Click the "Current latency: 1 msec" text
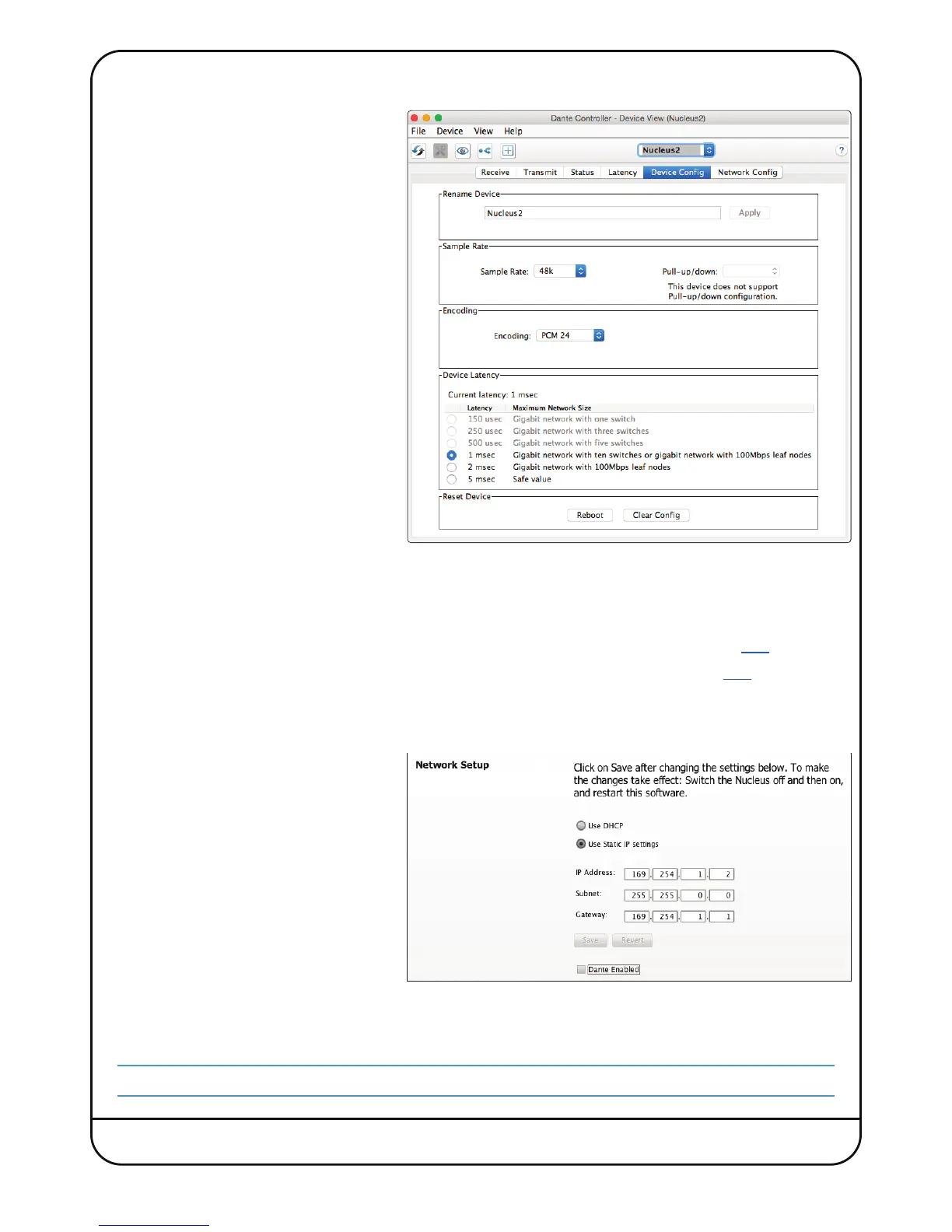Screen dimensions: 952x1232 click(x=492, y=395)
